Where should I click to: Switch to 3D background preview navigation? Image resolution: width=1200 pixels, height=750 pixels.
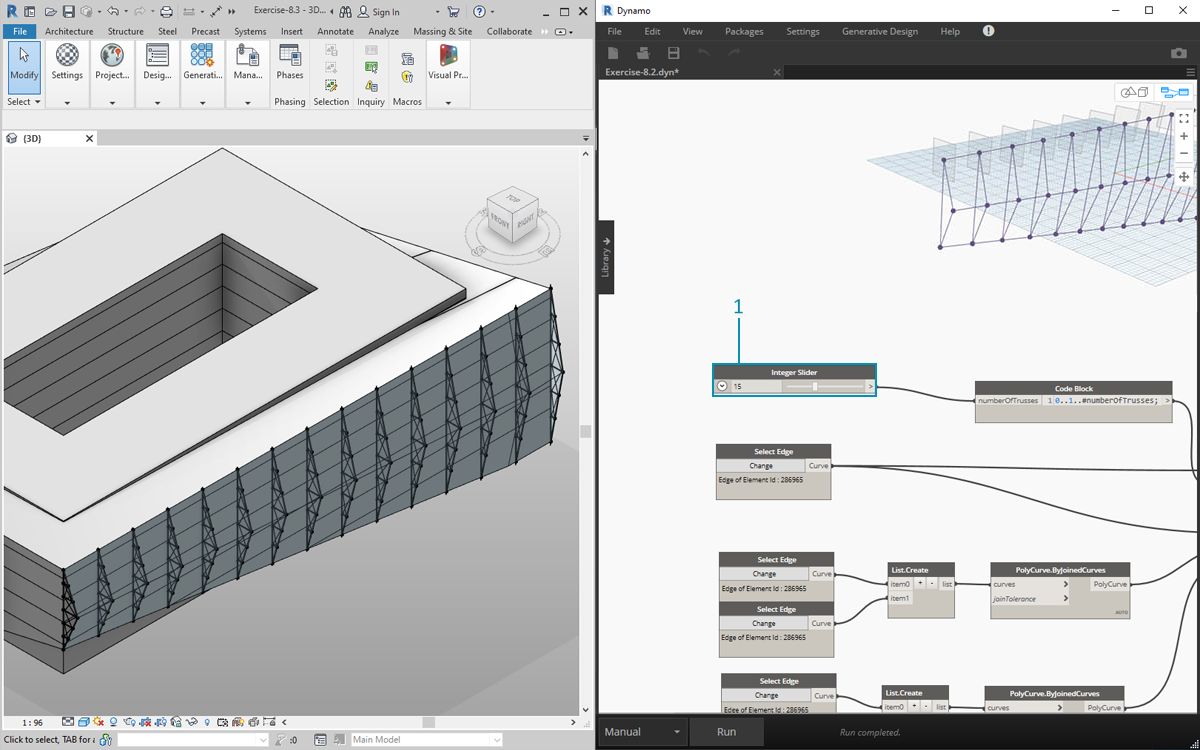pyautogui.click(x=1135, y=92)
